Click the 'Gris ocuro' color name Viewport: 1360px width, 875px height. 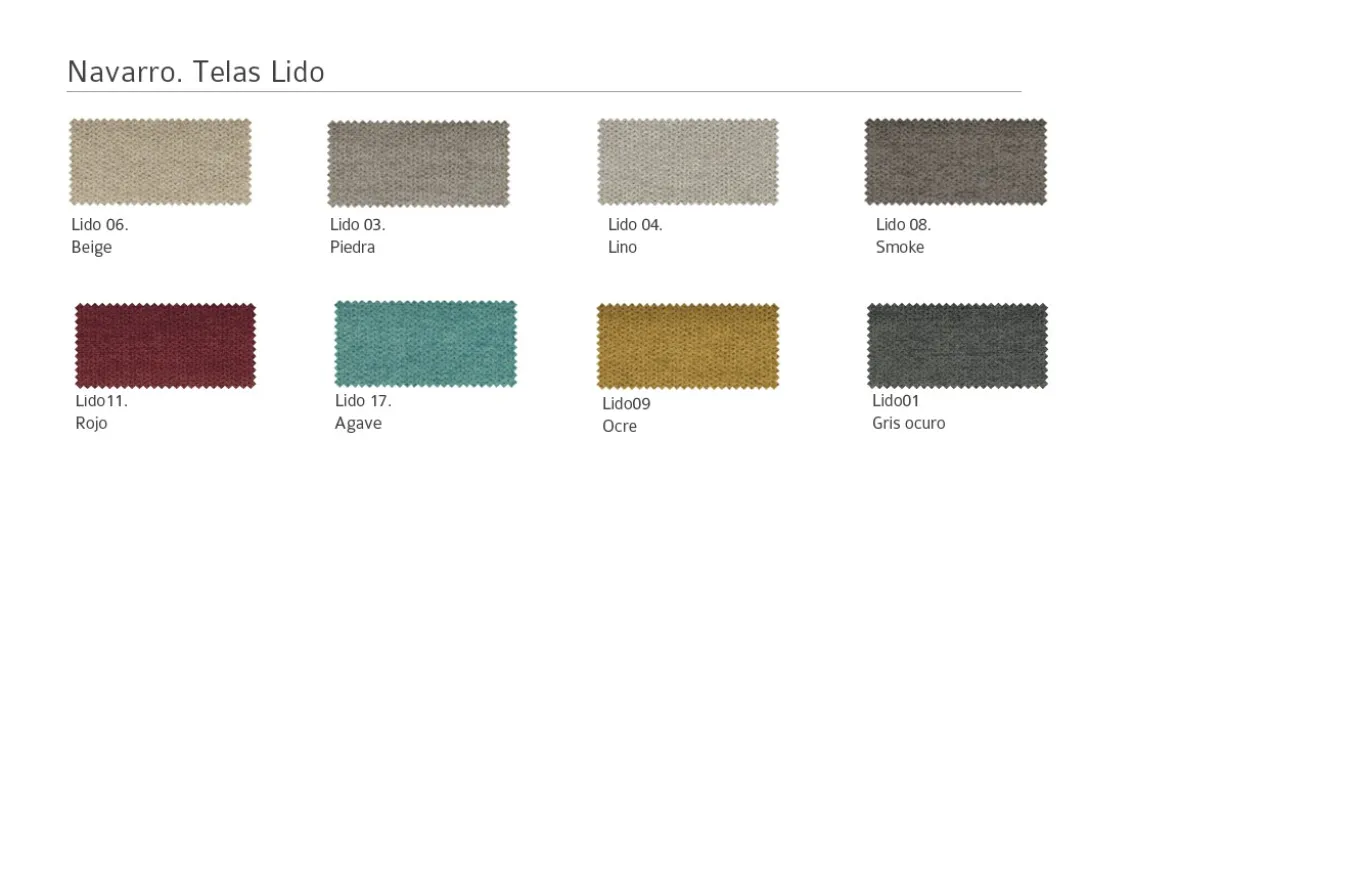908,423
